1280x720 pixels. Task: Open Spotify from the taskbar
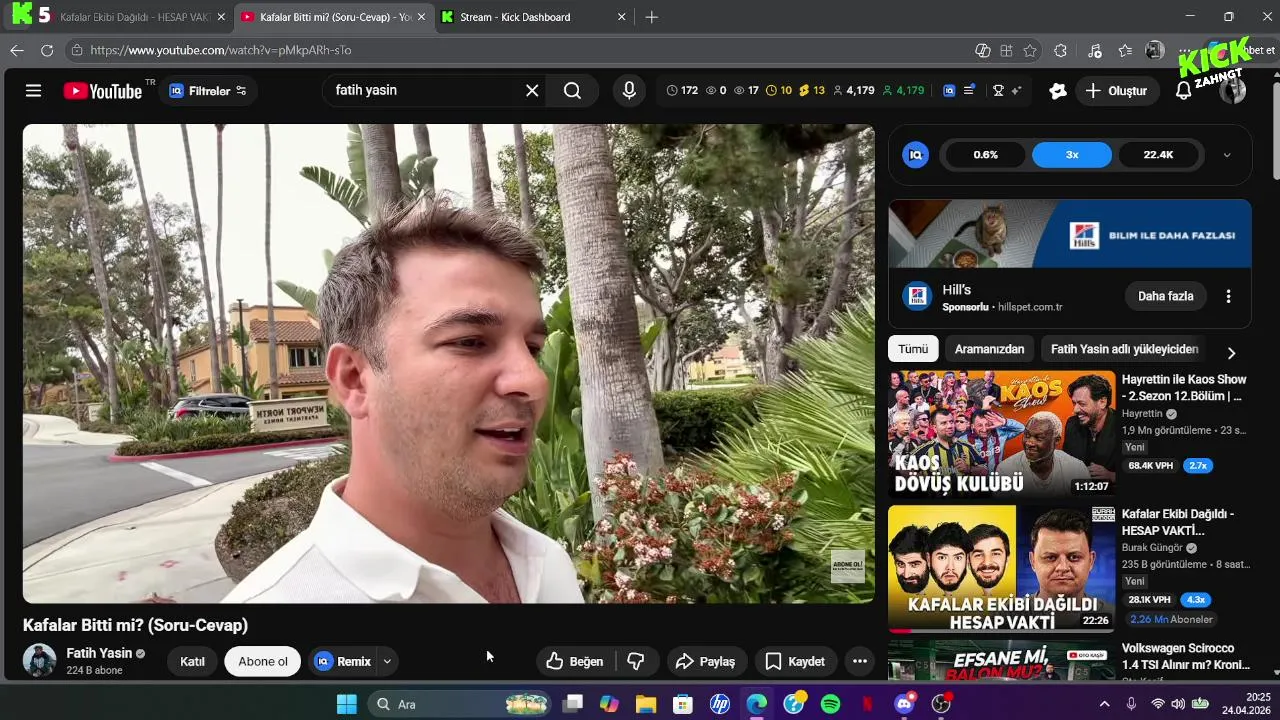point(830,704)
